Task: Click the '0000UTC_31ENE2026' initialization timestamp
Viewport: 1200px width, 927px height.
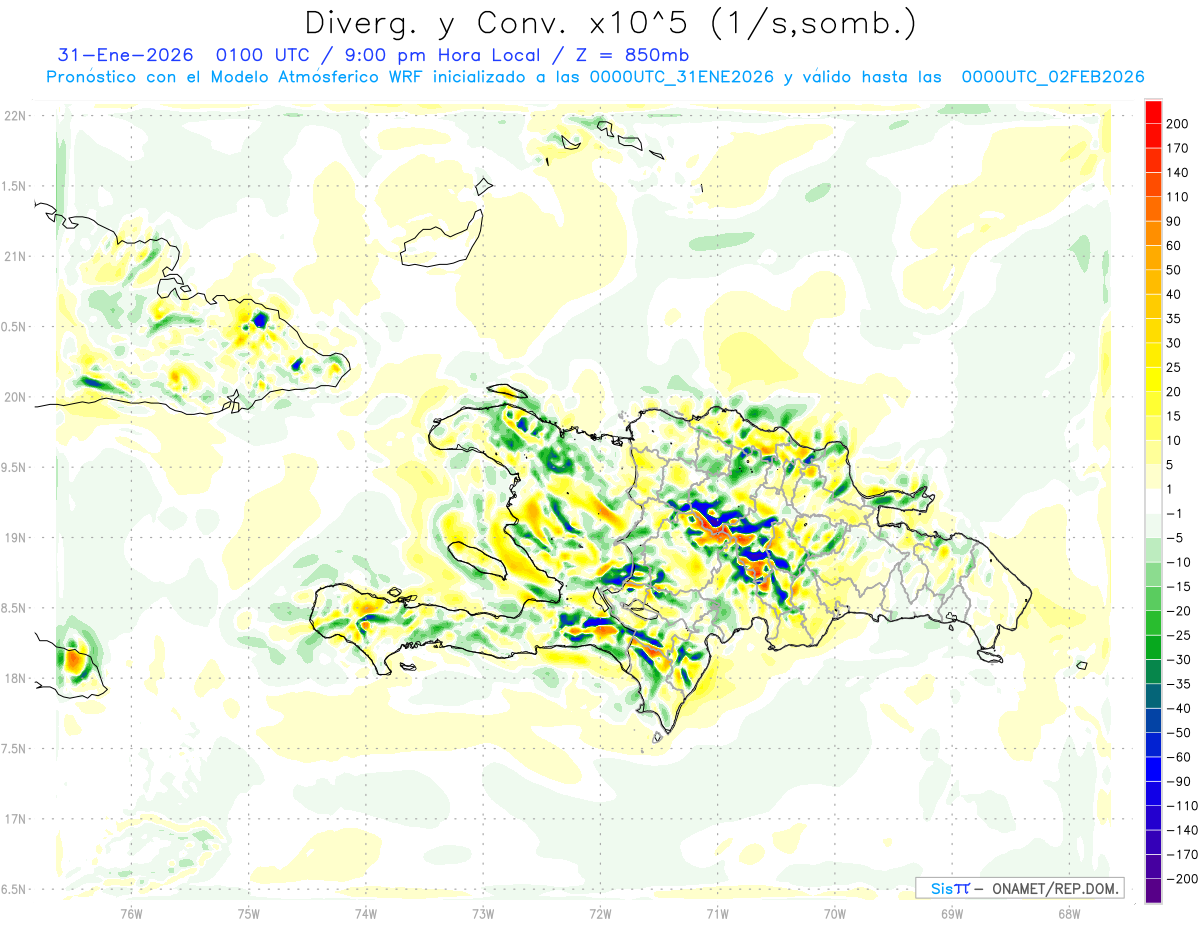Action: (683, 77)
